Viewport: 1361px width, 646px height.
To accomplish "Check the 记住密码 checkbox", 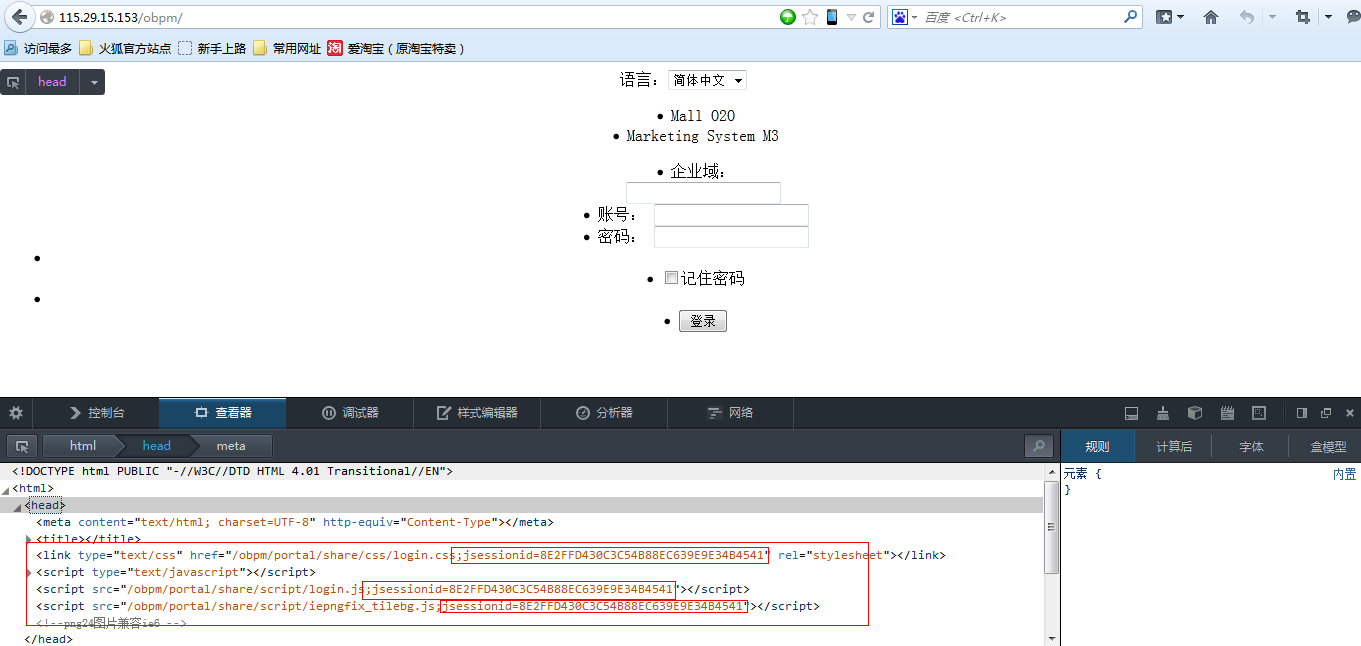I will tap(671, 278).
